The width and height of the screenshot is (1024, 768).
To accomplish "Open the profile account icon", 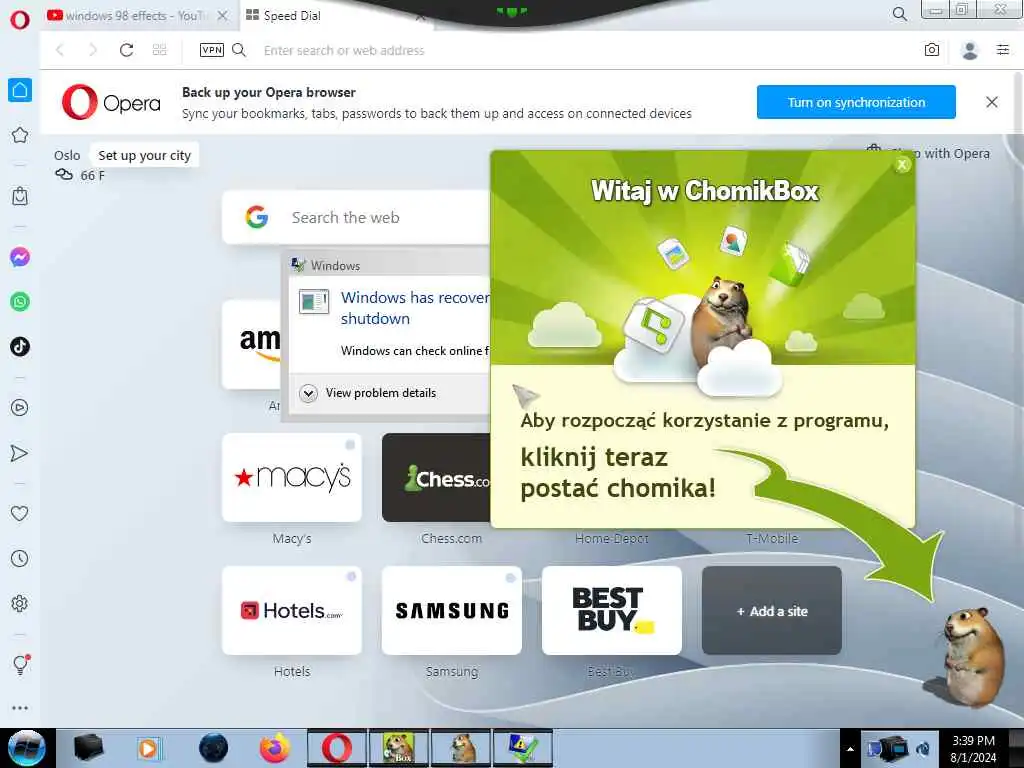I will click(x=970, y=50).
